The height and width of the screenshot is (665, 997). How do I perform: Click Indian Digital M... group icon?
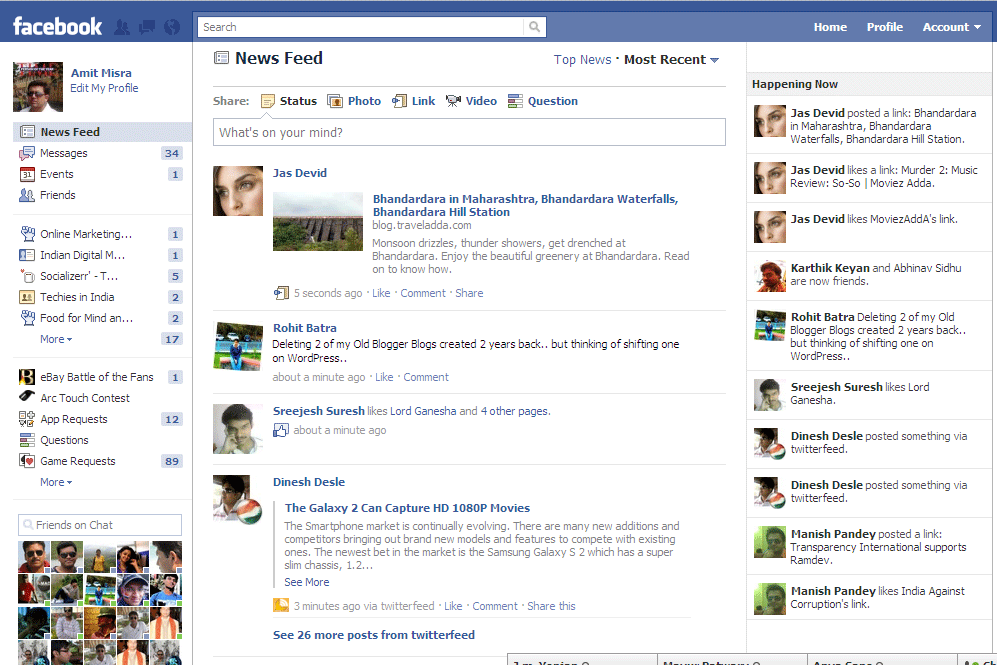click(x=27, y=255)
